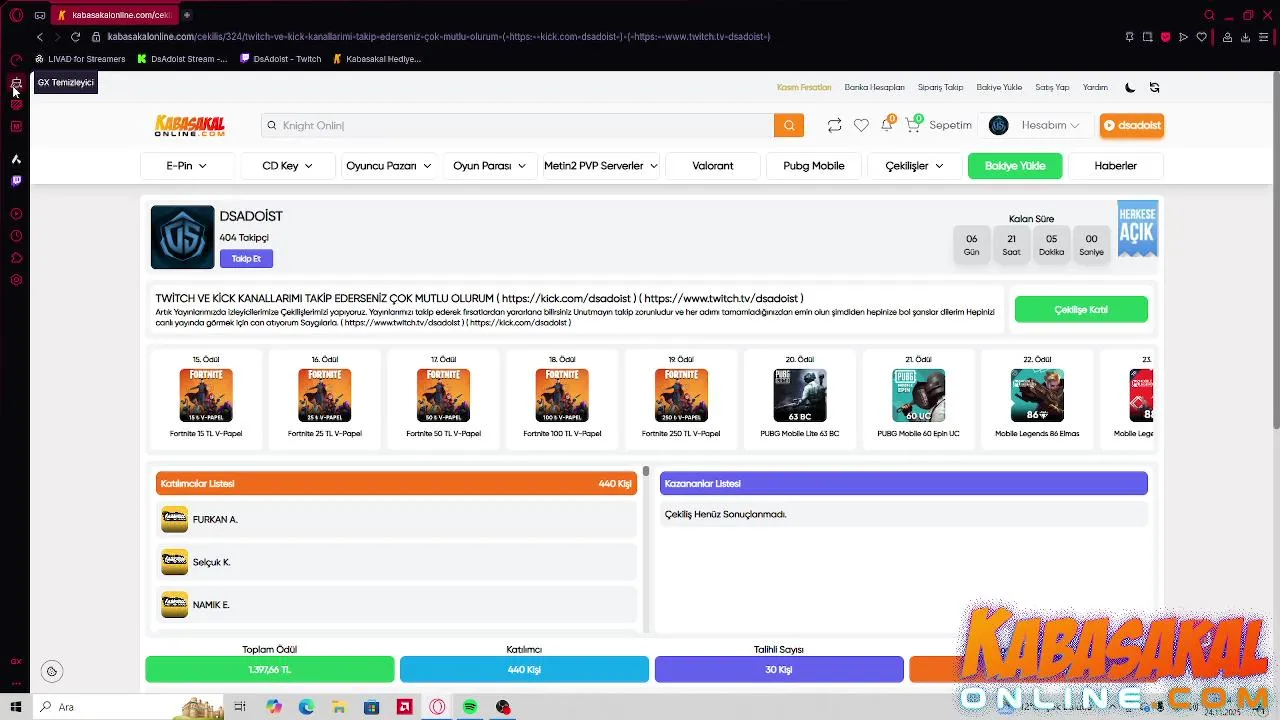The width and height of the screenshot is (1280, 720).
Task: Open the Valorant menu item
Action: pyautogui.click(x=713, y=166)
